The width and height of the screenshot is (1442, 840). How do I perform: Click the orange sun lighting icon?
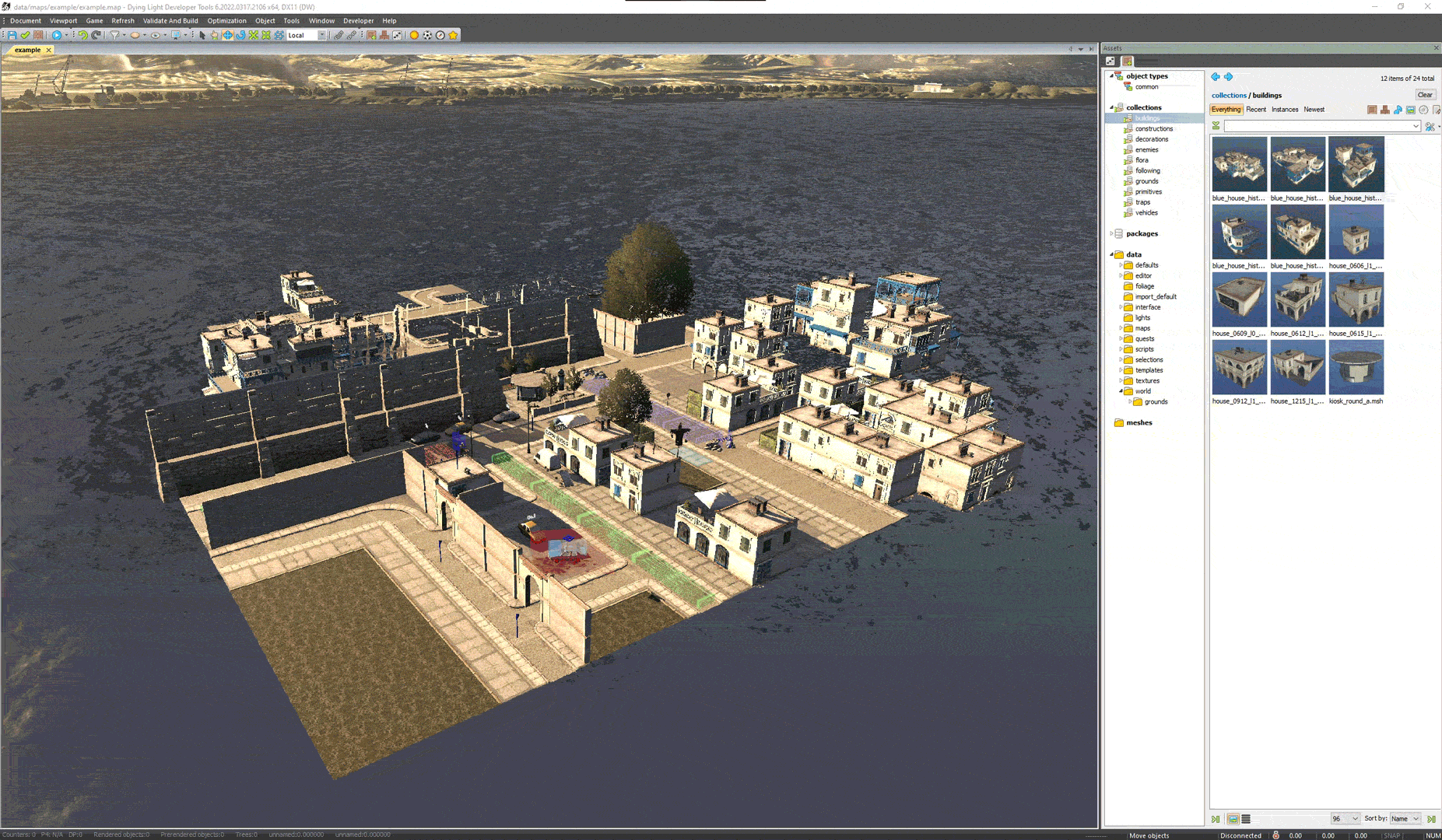[x=414, y=35]
